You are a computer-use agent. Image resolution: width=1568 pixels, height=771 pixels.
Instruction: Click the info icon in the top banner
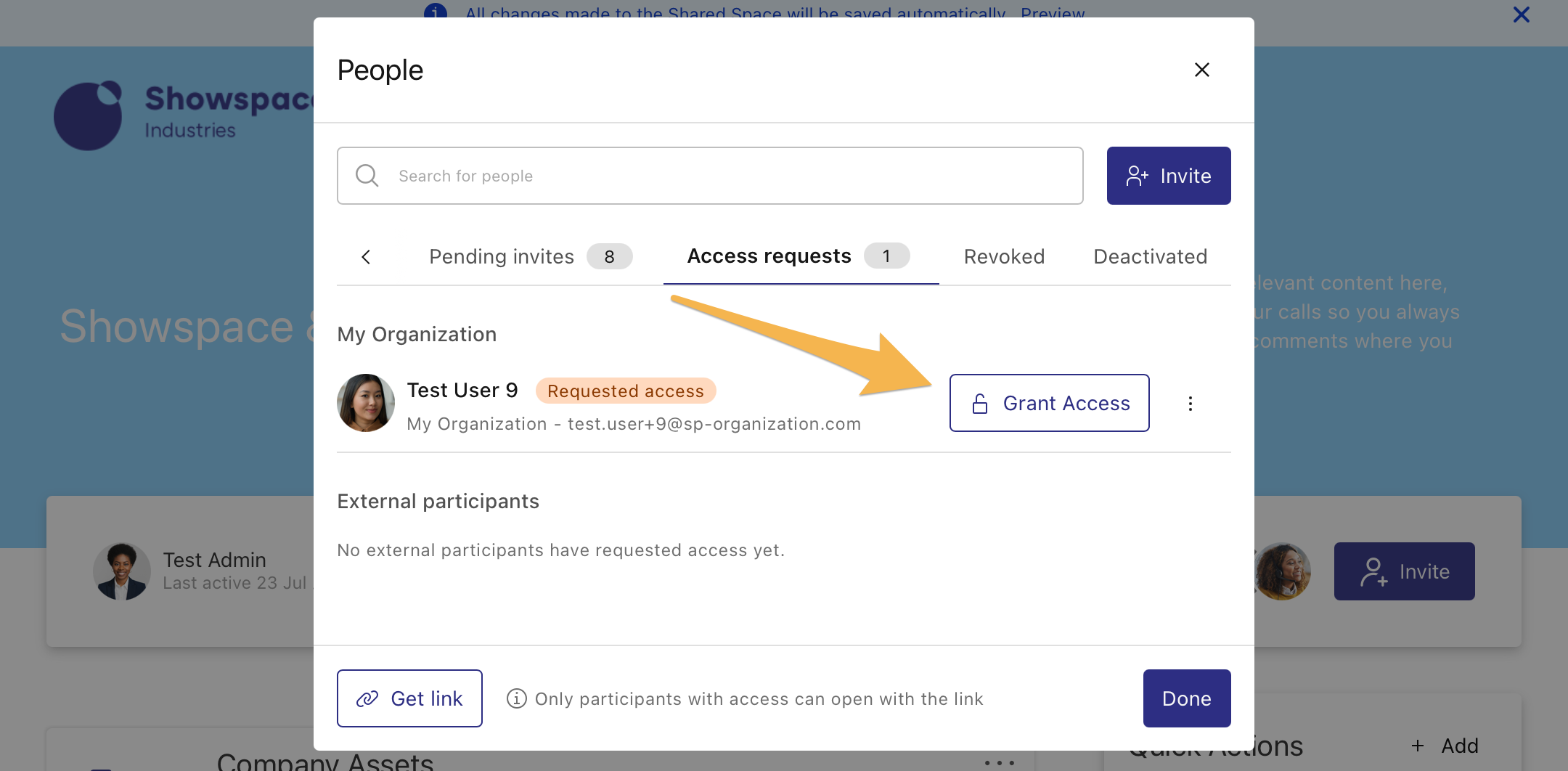pos(436,13)
